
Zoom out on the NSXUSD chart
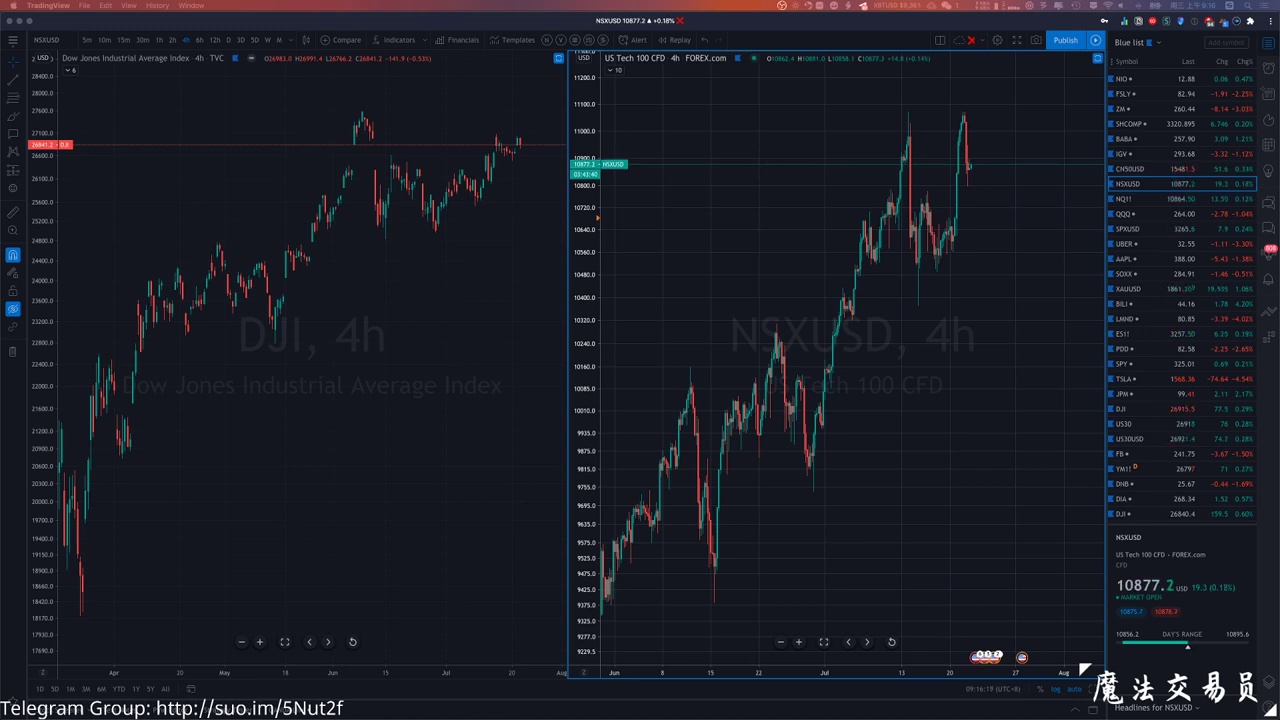(x=781, y=642)
